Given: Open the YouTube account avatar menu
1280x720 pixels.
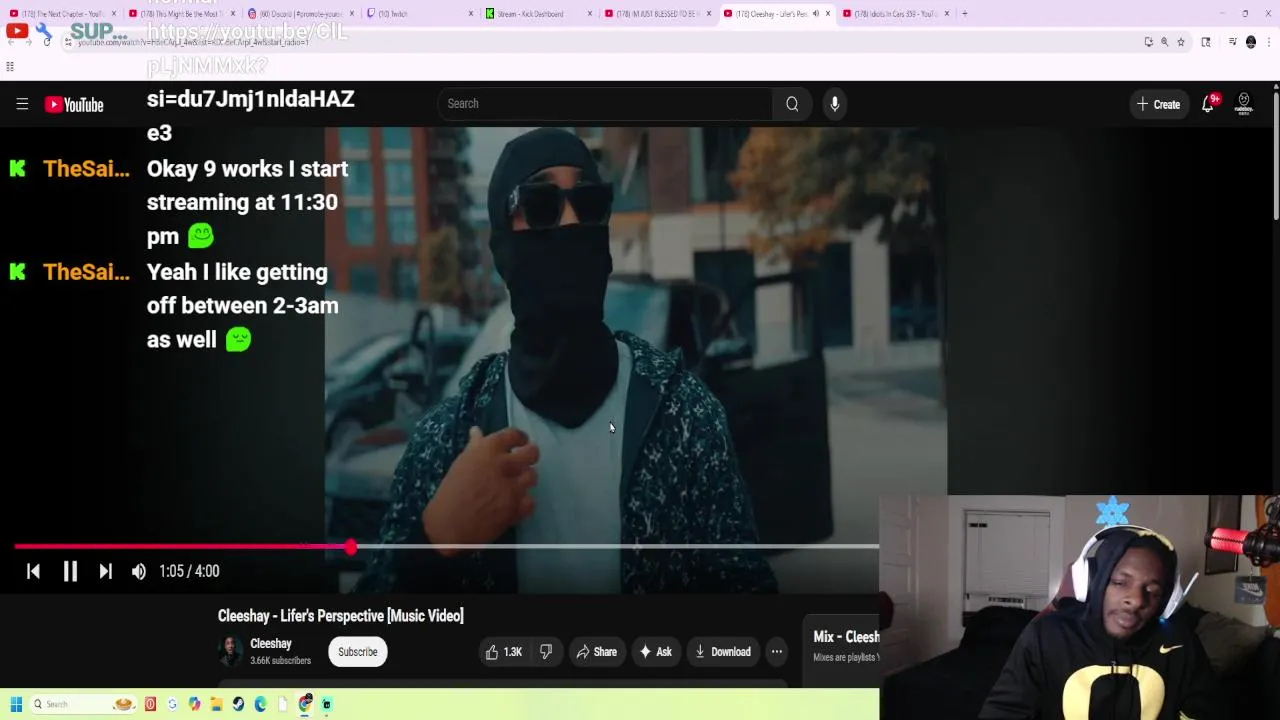Looking at the screenshot, I should pos(1244,104).
